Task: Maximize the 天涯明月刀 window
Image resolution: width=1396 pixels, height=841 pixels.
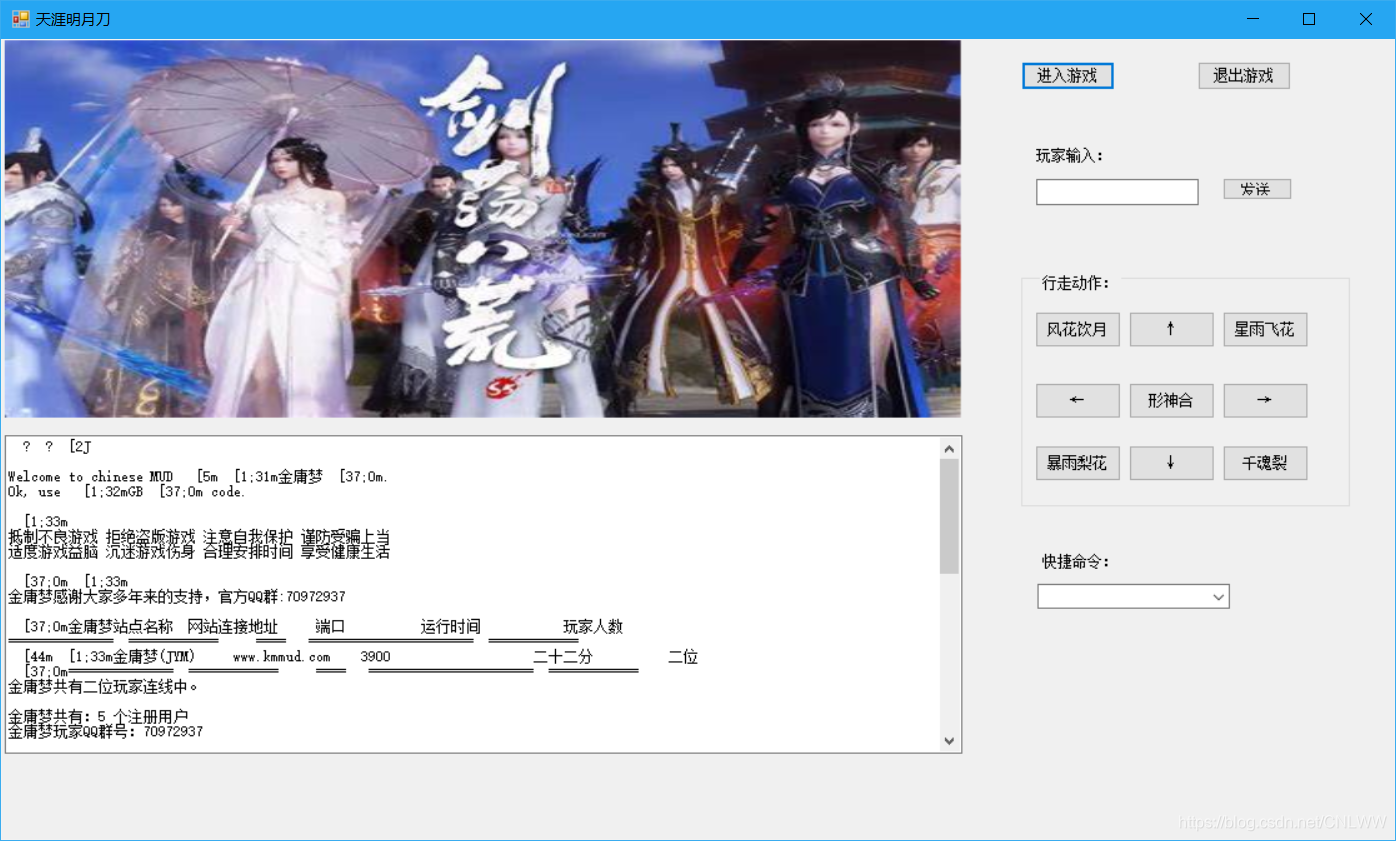Action: click(1308, 19)
